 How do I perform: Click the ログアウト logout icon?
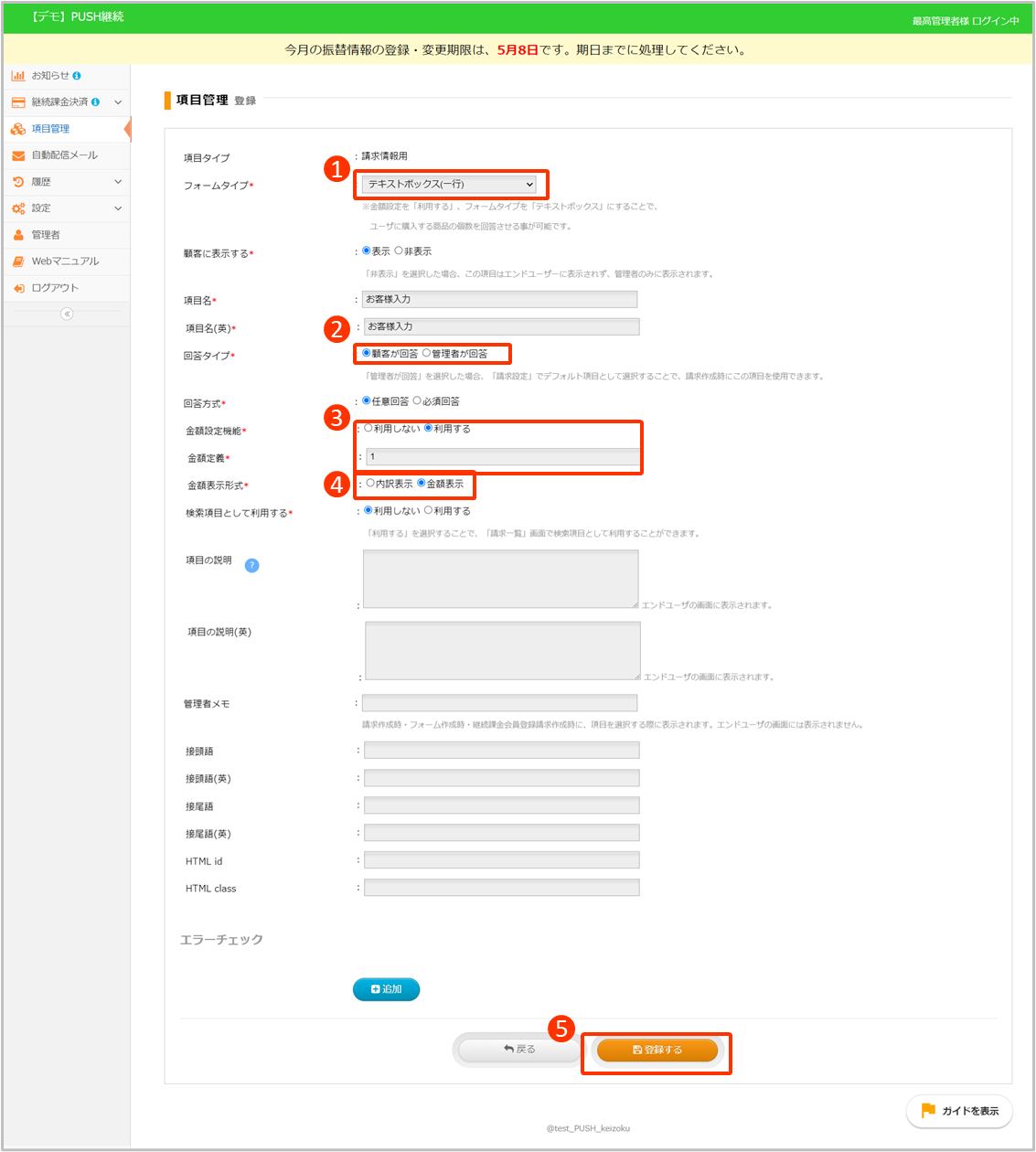[x=18, y=288]
